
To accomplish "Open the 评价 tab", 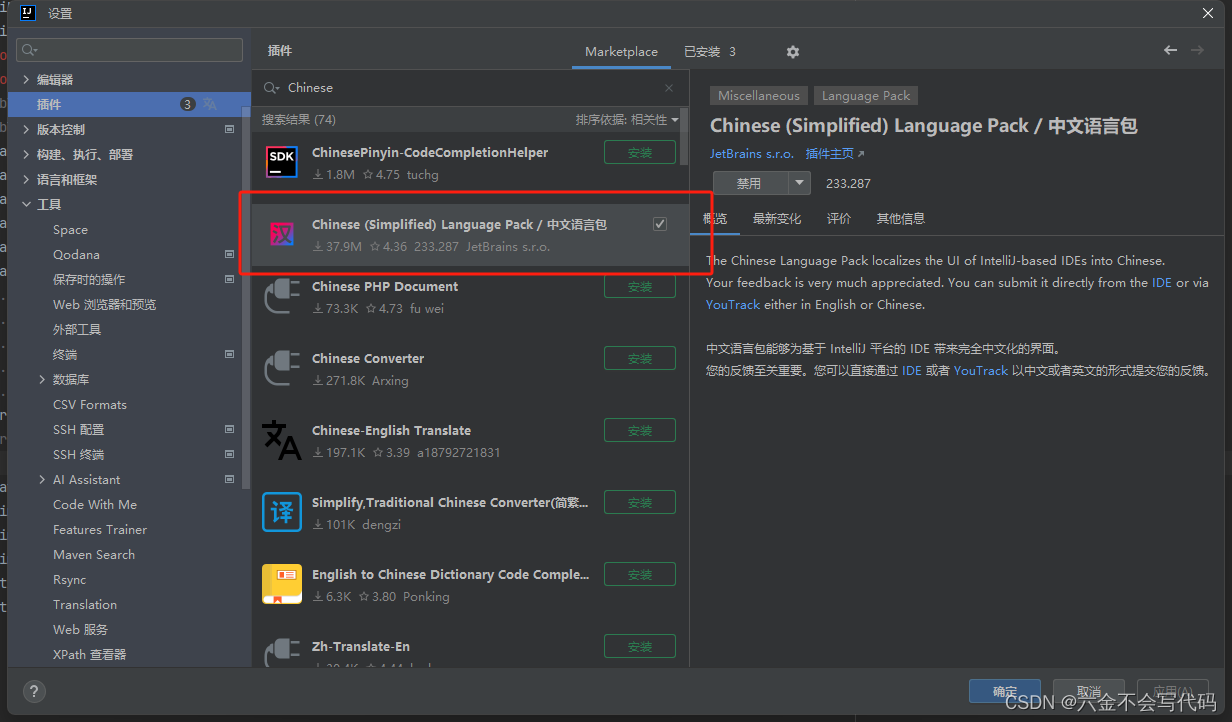I will [x=839, y=218].
